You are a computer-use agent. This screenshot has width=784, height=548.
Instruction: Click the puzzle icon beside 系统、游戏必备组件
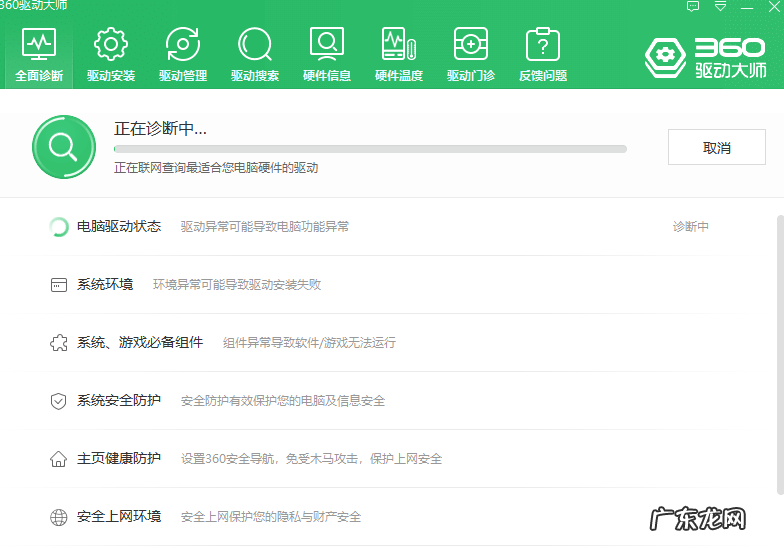pyautogui.click(x=58, y=342)
